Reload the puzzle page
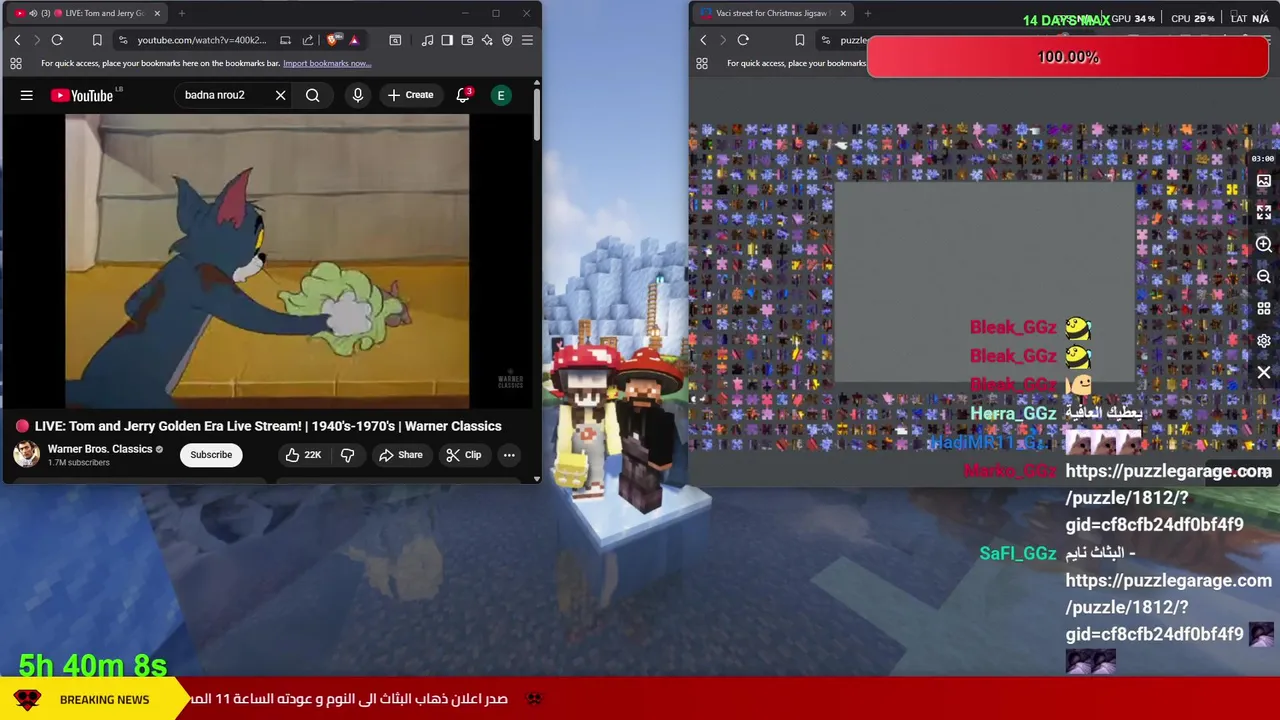Screen dimensions: 1280x720 click(x=743, y=40)
